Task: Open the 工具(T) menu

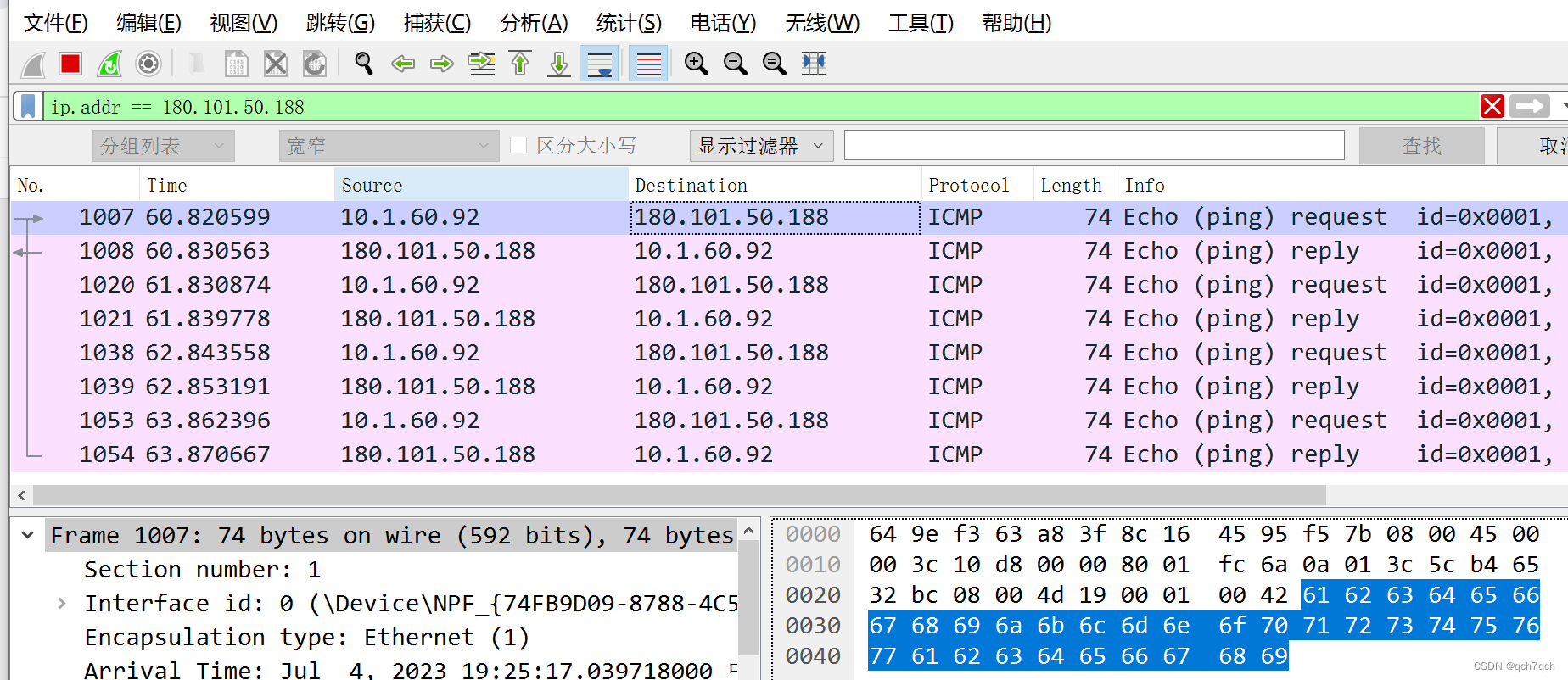Action: pyautogui.click(x=921, y=23)
